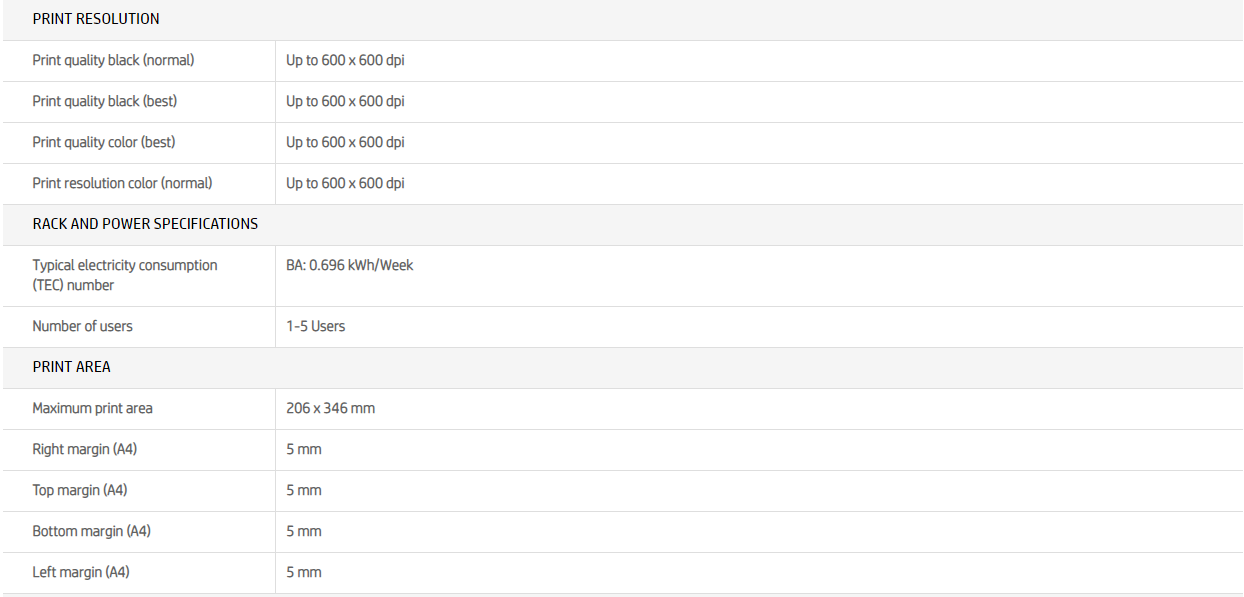The image size is (1244, 597).
Task: Click the PRINT RESOLUTION section header
Action: [96, 19]
